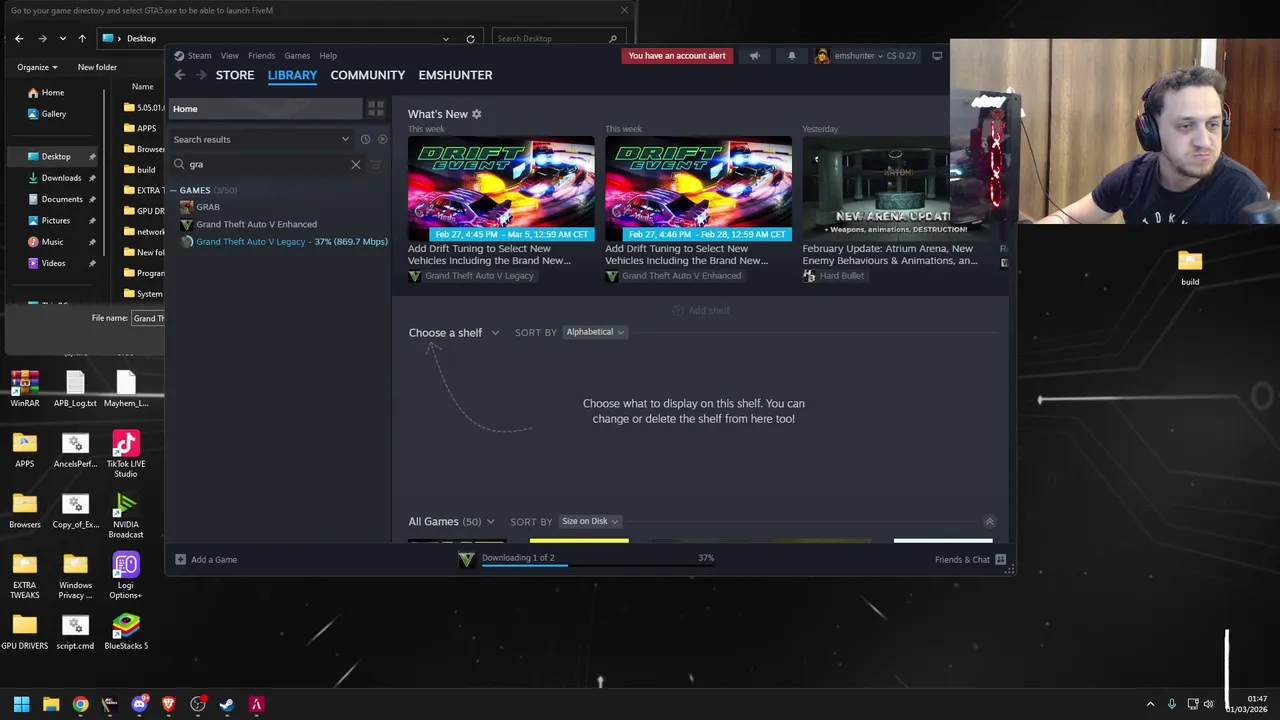1280x720 pixels.
Task: Open the Organize menu in file dialog
Action: coord(37,67)
